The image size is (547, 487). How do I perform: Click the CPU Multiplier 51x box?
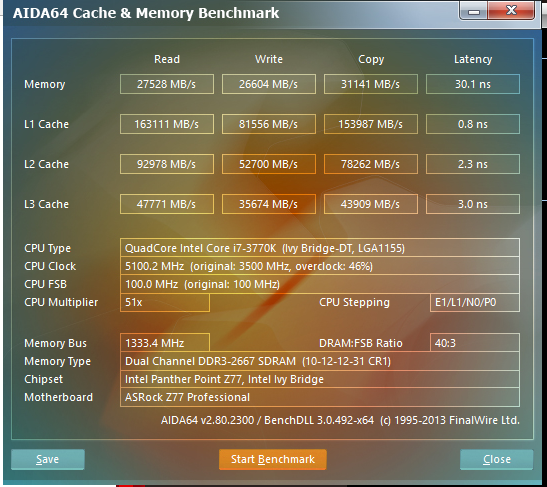click(165, 302)
